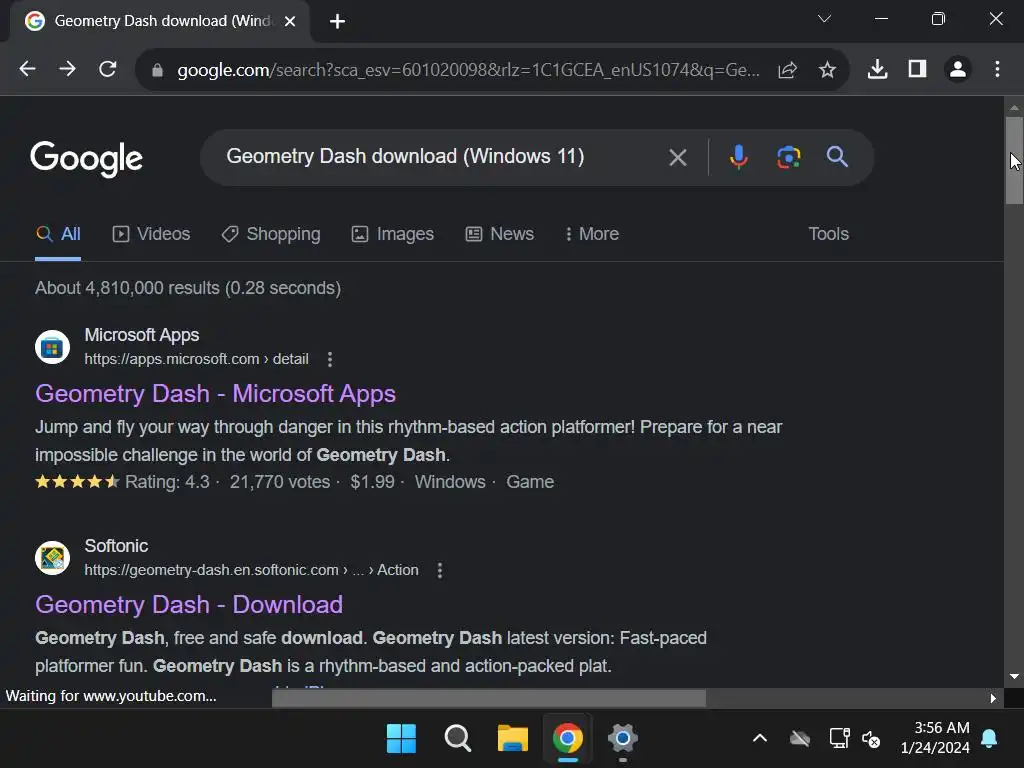This screenshot has height=768, width=1024.
Task: Click the scrollbar down arrow
Action: (x=1014, y=677)
